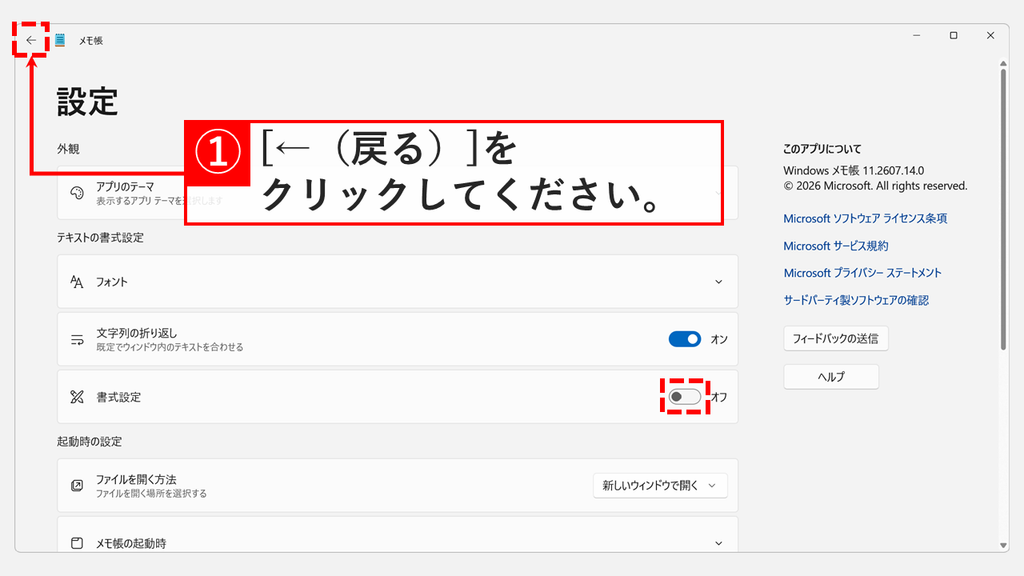Open Microsoft サービス規約 link
Viewport: 1024px width, 576px height.
(x=835, y=246)
